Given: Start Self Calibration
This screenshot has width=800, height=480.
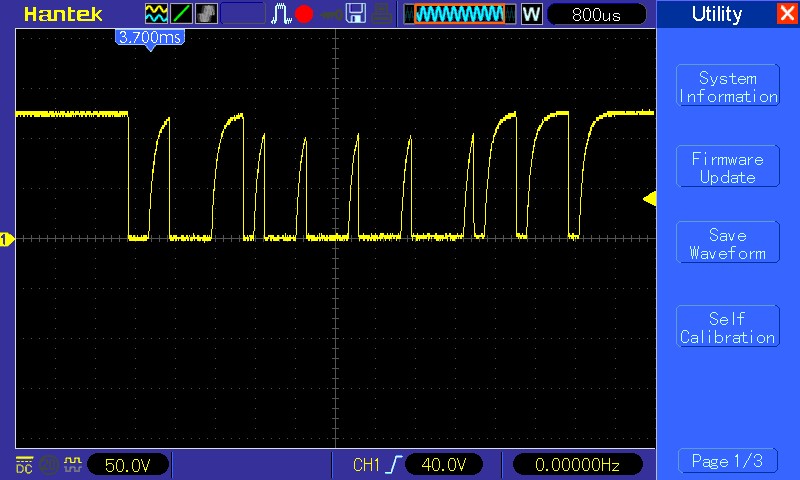Looking at the screenshot, I should pyautogui.click(x=728, y=326).
